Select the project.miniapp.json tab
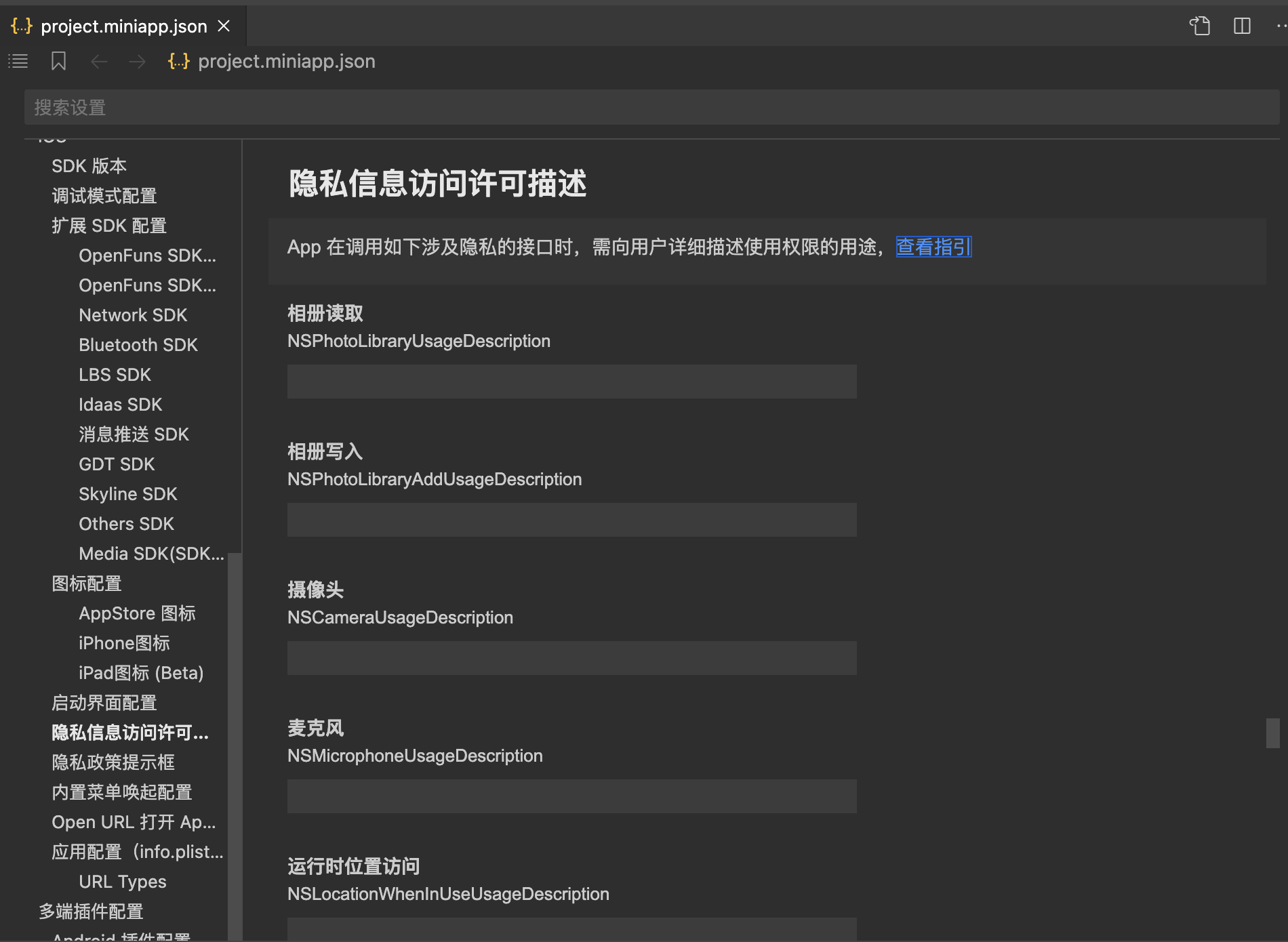 [123, 26]
